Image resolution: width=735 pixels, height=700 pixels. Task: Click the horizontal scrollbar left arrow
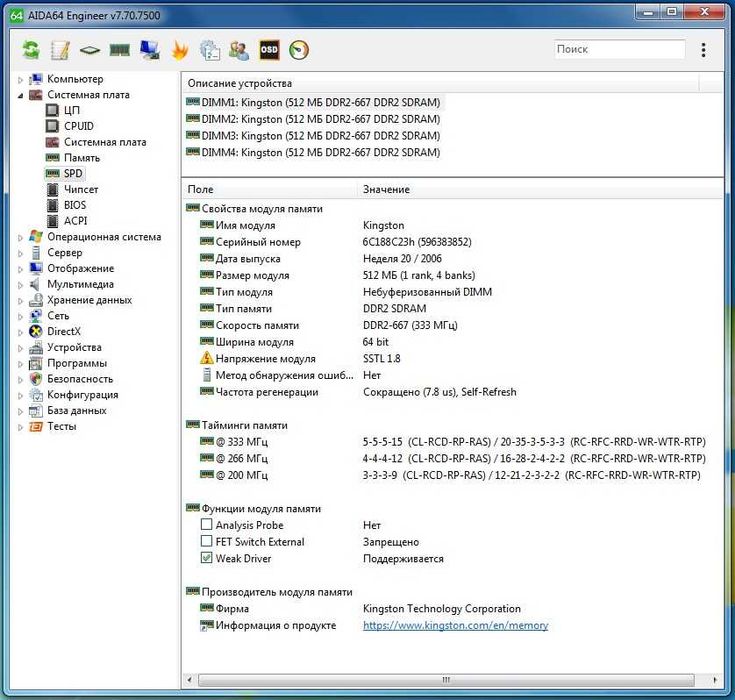point(189,679)
